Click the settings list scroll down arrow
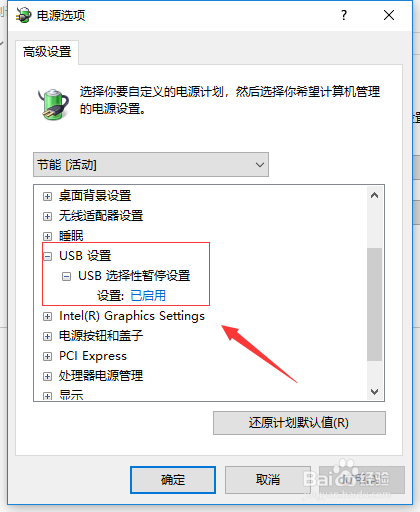The image size is (420, 512). [x=375, y=391]
